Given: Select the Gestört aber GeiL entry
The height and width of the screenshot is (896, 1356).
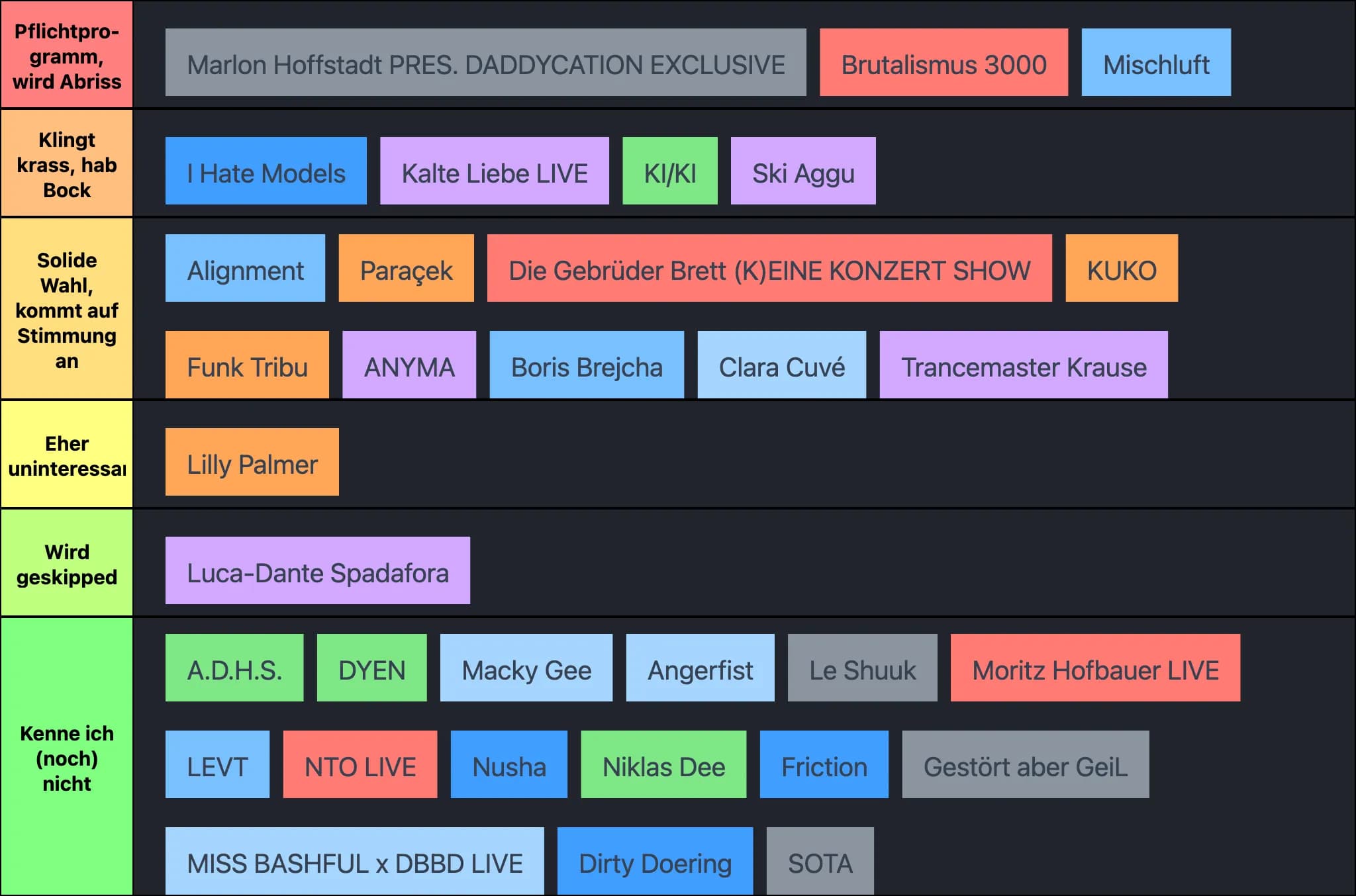Looking at the screenshot, I should click(x=1025, y=766).
